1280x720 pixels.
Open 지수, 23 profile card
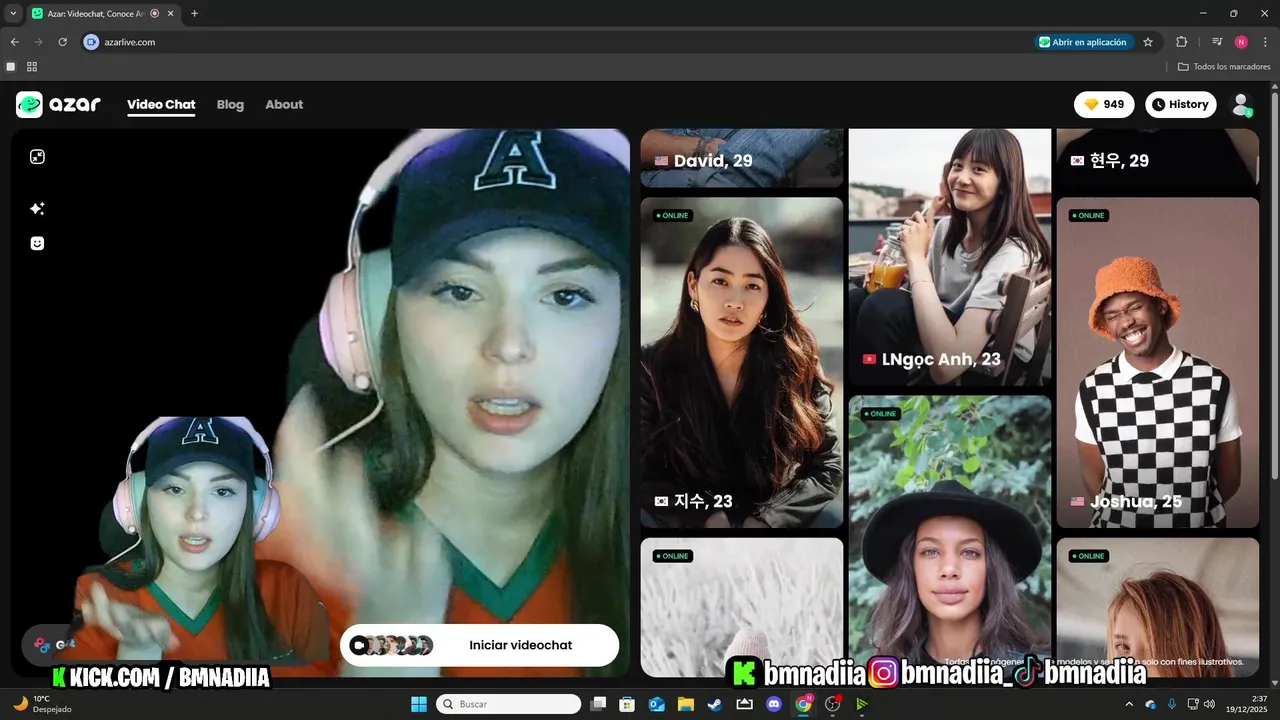coord(742,362)
